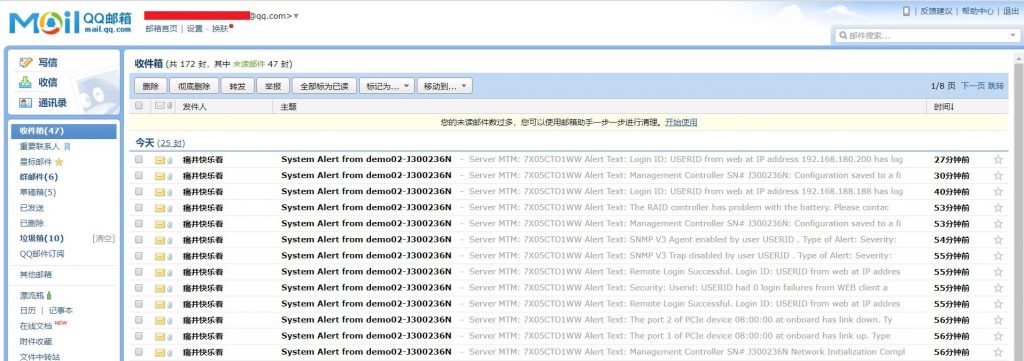
Task: Star the SNMP V3 Trap disabled email
Action: [x=998, y=256]
